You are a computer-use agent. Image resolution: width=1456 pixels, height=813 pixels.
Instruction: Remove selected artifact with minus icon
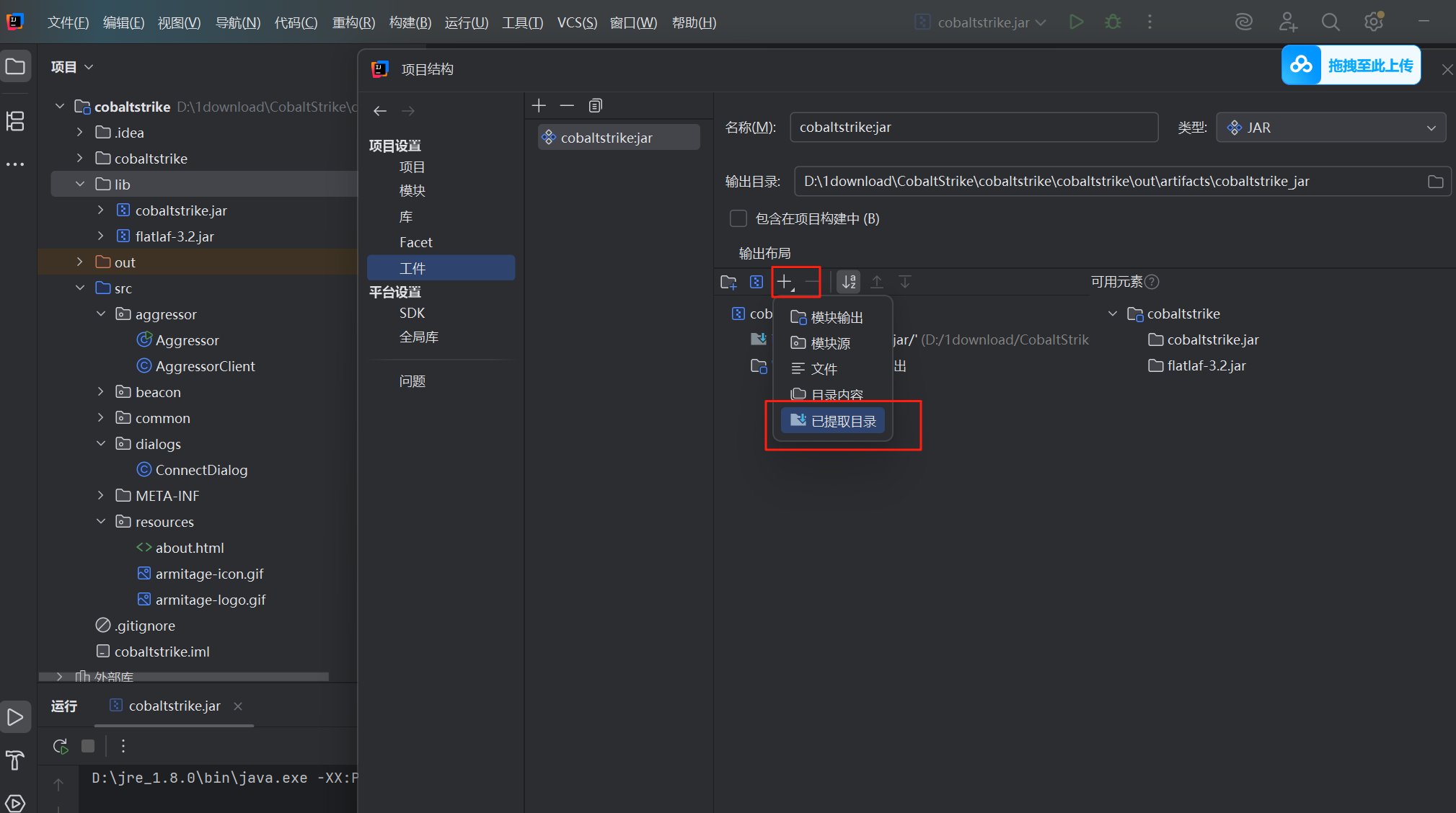(567, 106)
